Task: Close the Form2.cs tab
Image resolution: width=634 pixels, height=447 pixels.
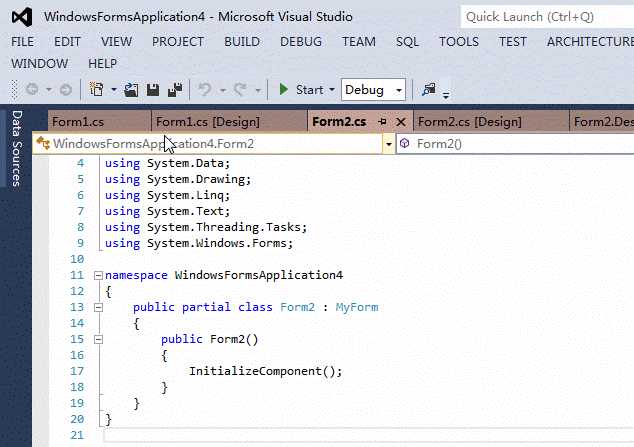Action: coord(401,122)
